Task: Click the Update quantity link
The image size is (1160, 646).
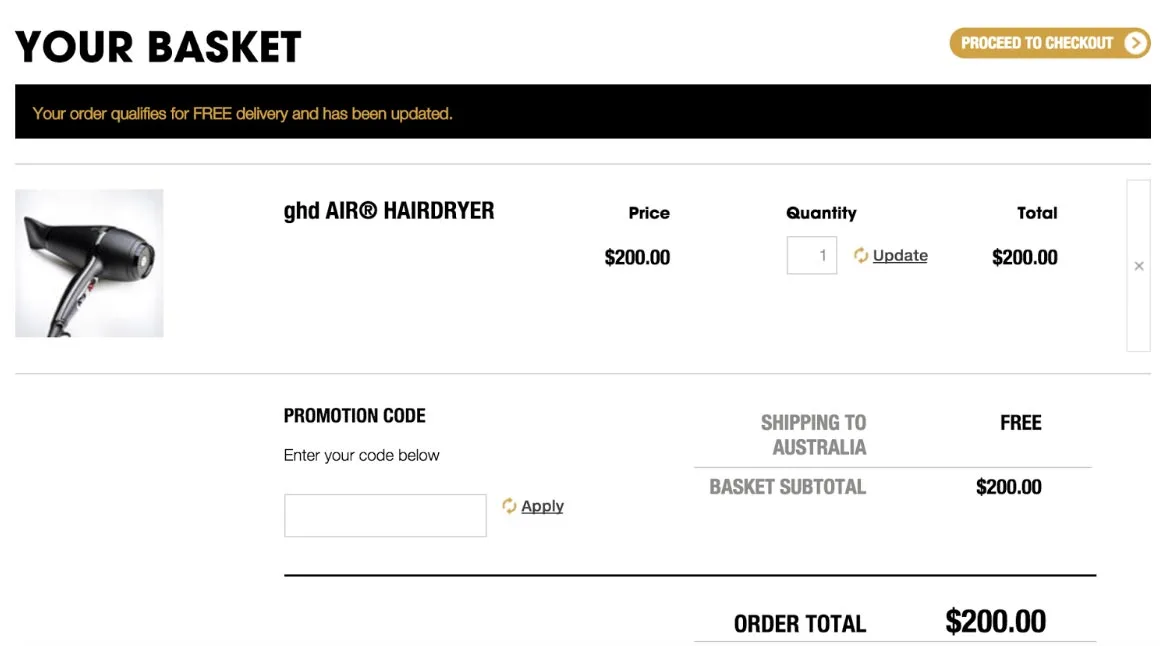Action: pos(900,256)
